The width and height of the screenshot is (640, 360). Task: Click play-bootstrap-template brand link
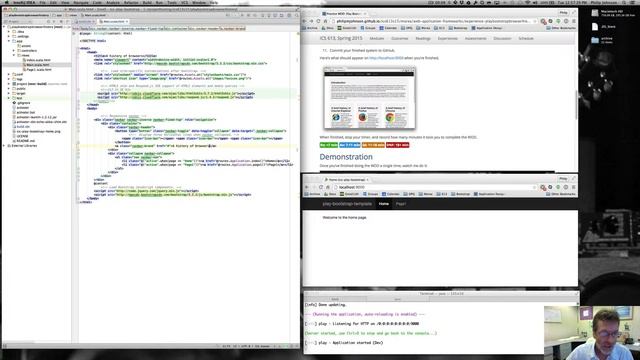pyautogui.click(x=347, y=204)
